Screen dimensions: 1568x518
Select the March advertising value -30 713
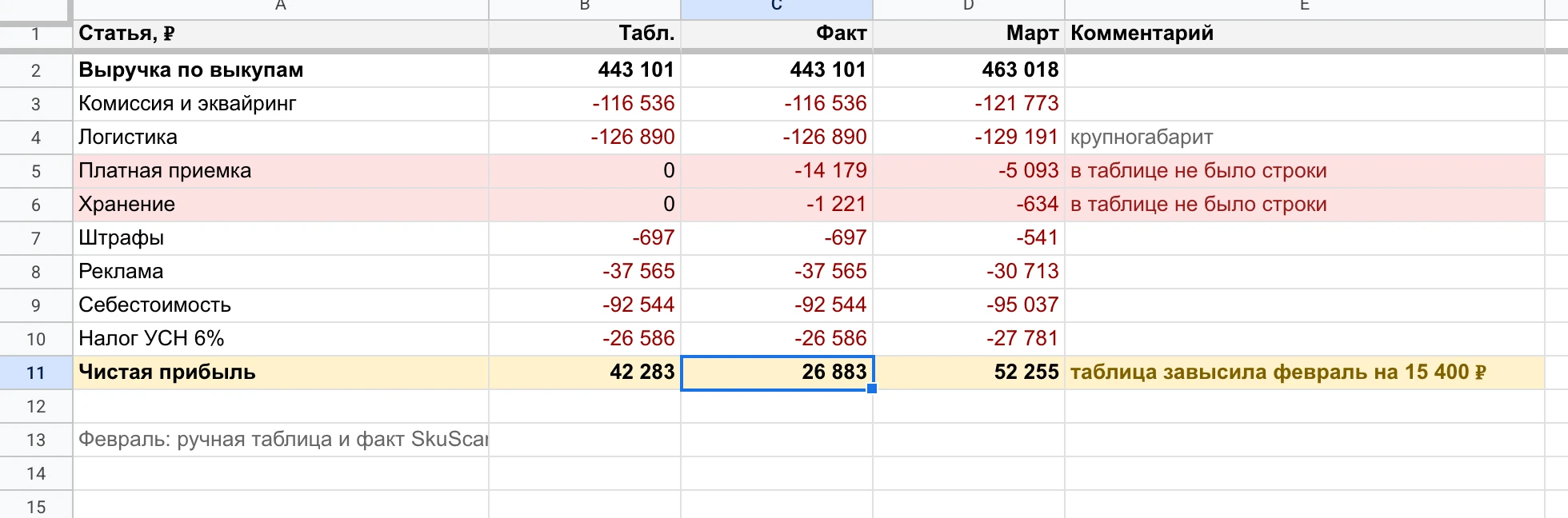pyautogui.click(x=969, y=272)
